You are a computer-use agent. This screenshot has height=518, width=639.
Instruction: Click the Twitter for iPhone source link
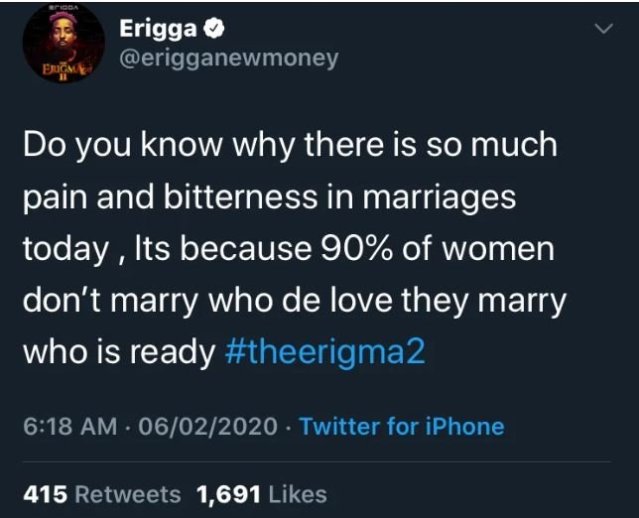[x=402, y=427]
